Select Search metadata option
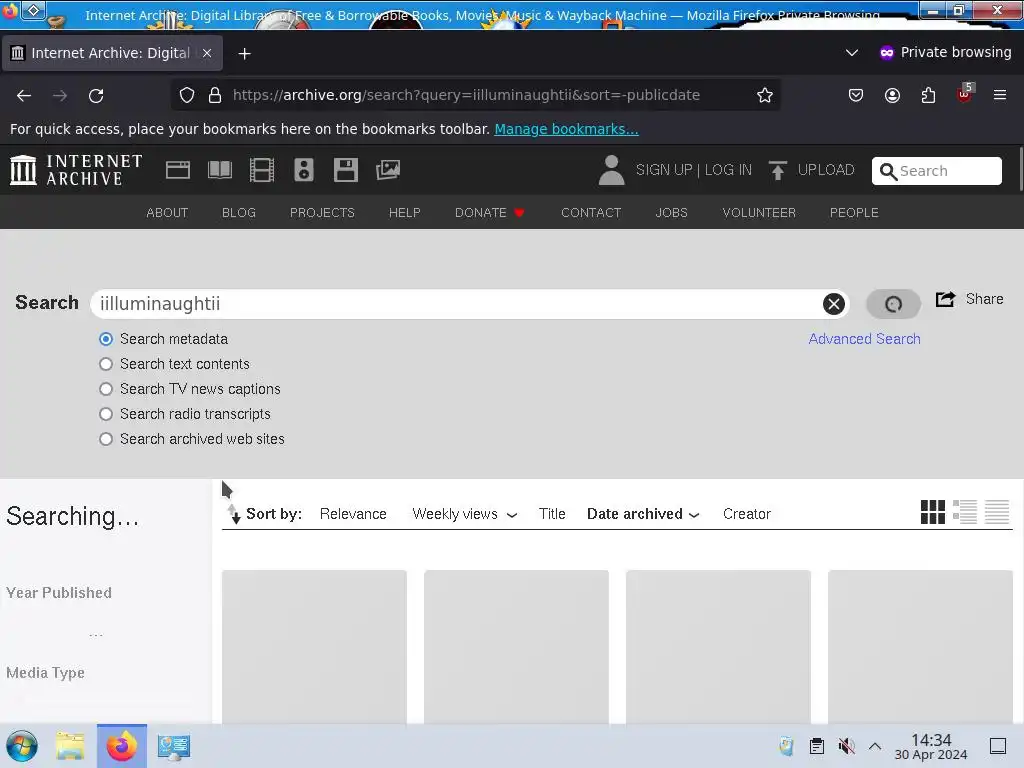The height and width of the screenshot is (768, 1024). [x=106, y=339]
